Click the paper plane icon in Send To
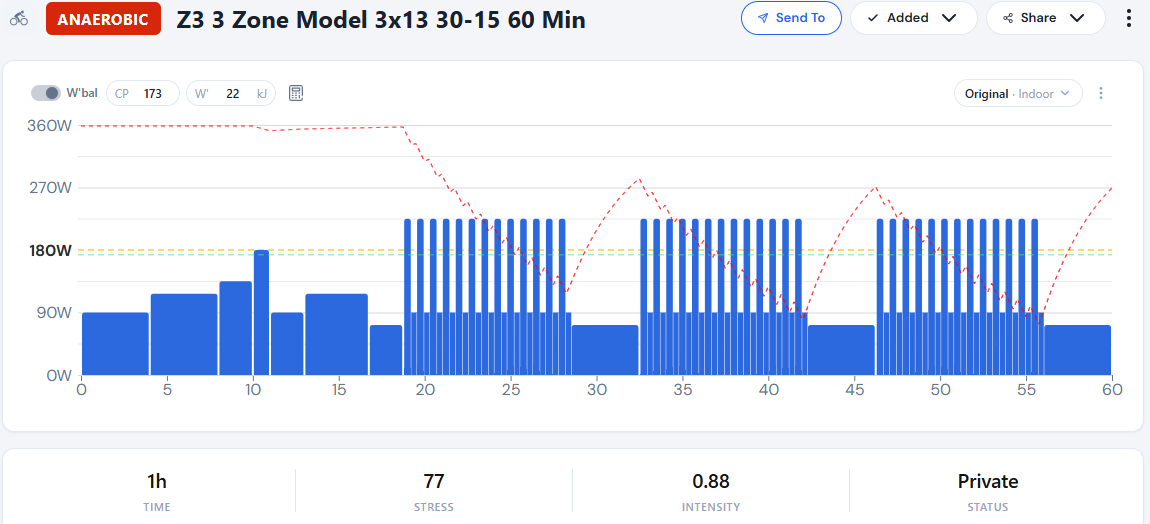 pyautogui.click(x=763, y=18)
